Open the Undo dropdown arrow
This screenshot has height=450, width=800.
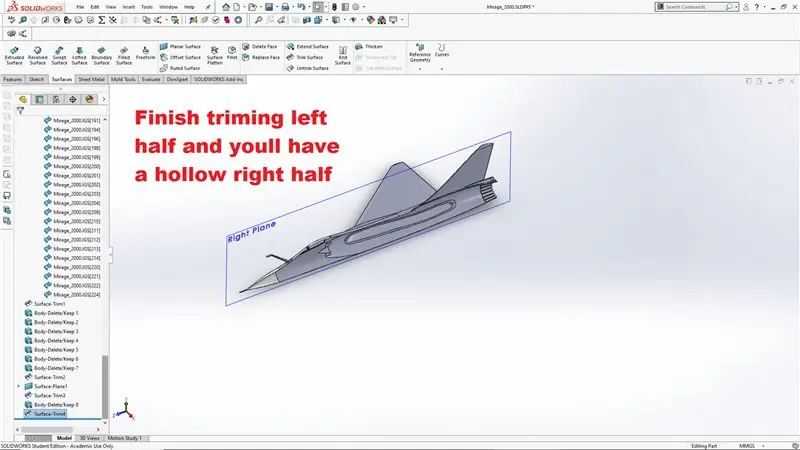[x=309, y=7]
